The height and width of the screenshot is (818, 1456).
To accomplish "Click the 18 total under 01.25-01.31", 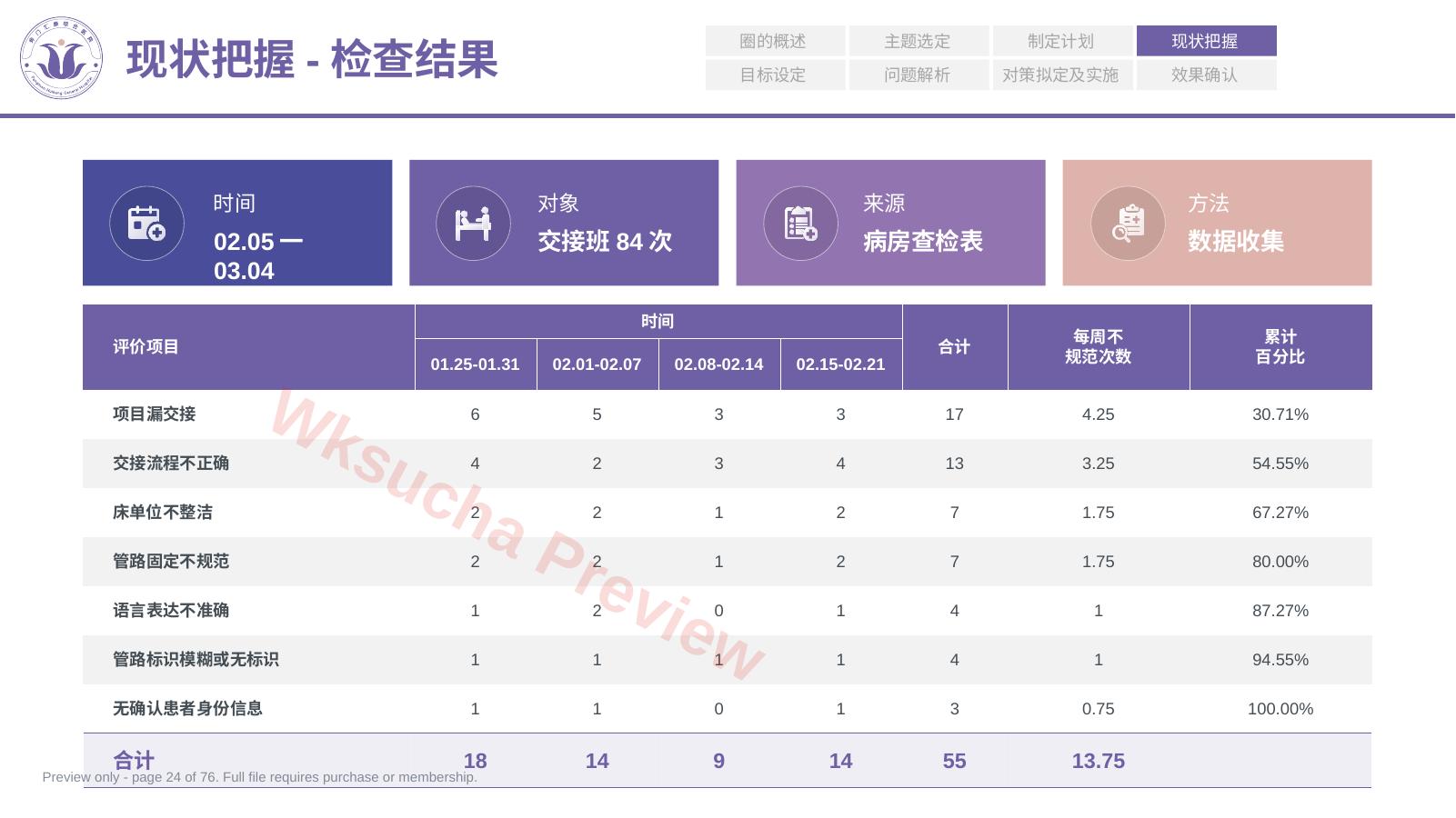I will pyautogui.click(x=475, y=761).
